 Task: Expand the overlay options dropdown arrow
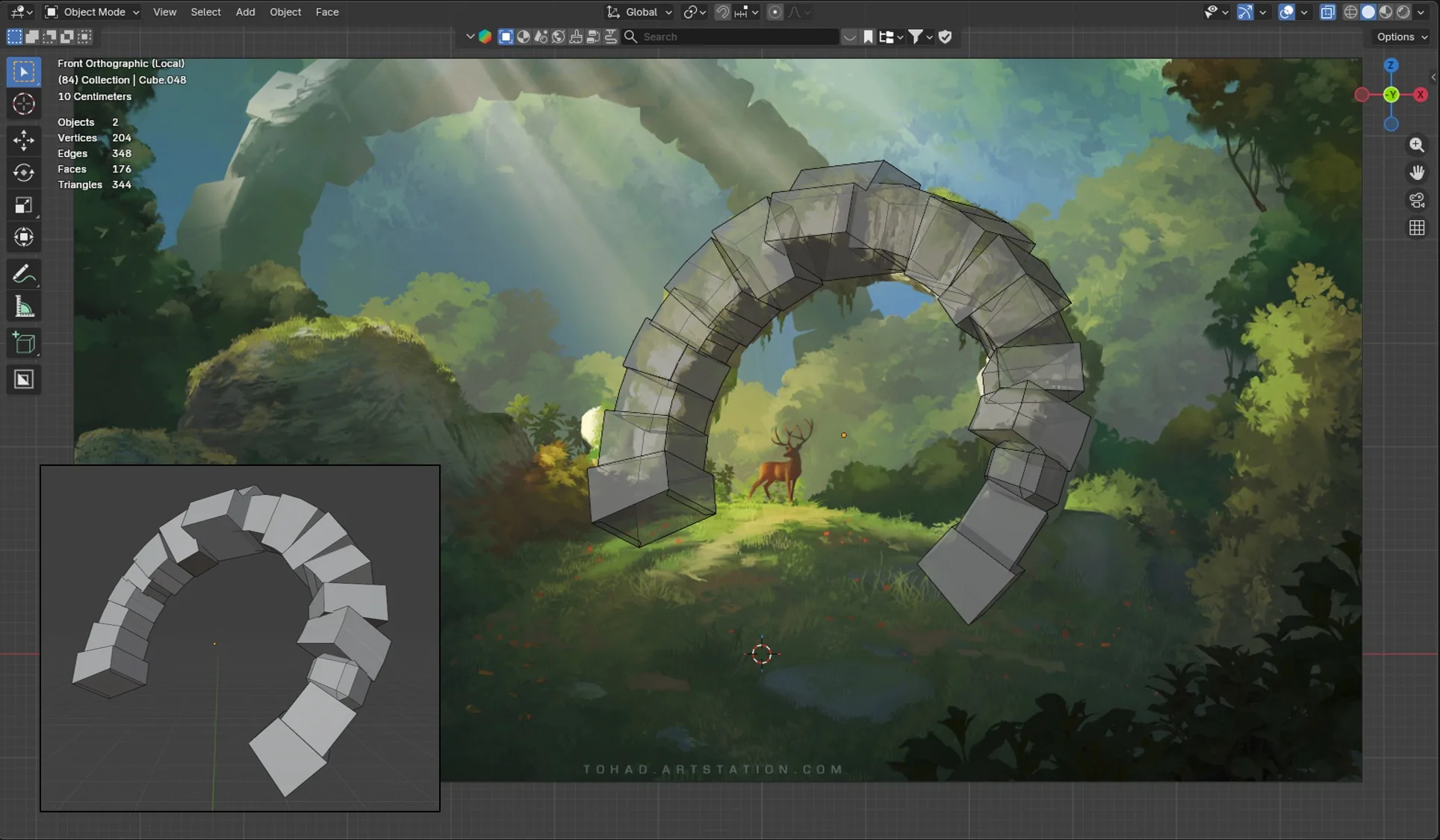tap(1304, 12)
